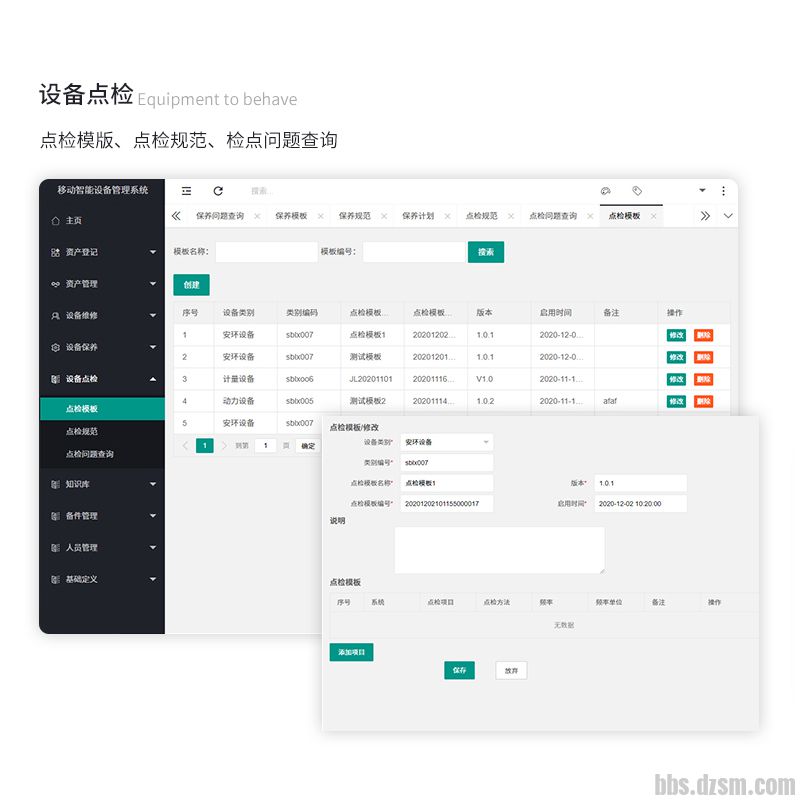Click the theme palette icon
Viewport: 800px width, 800px height.
point(605,191)
